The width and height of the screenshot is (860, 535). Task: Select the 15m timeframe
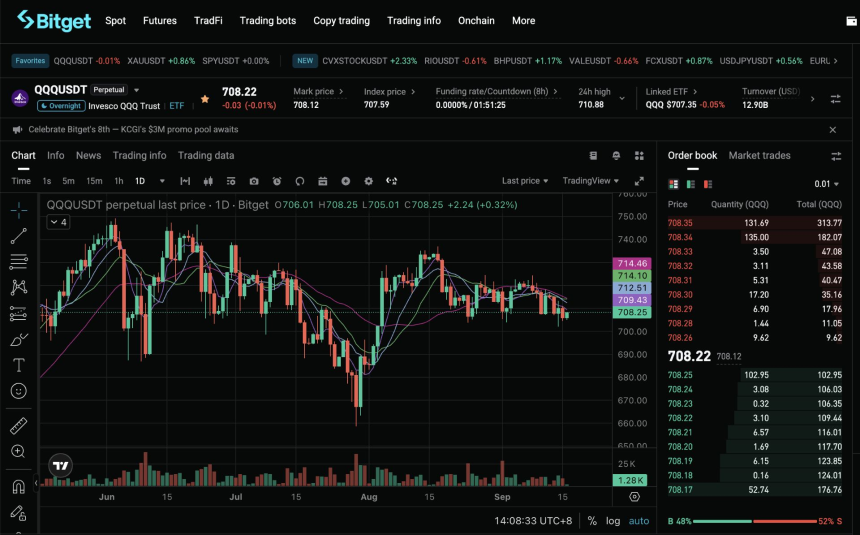(94, 181)
